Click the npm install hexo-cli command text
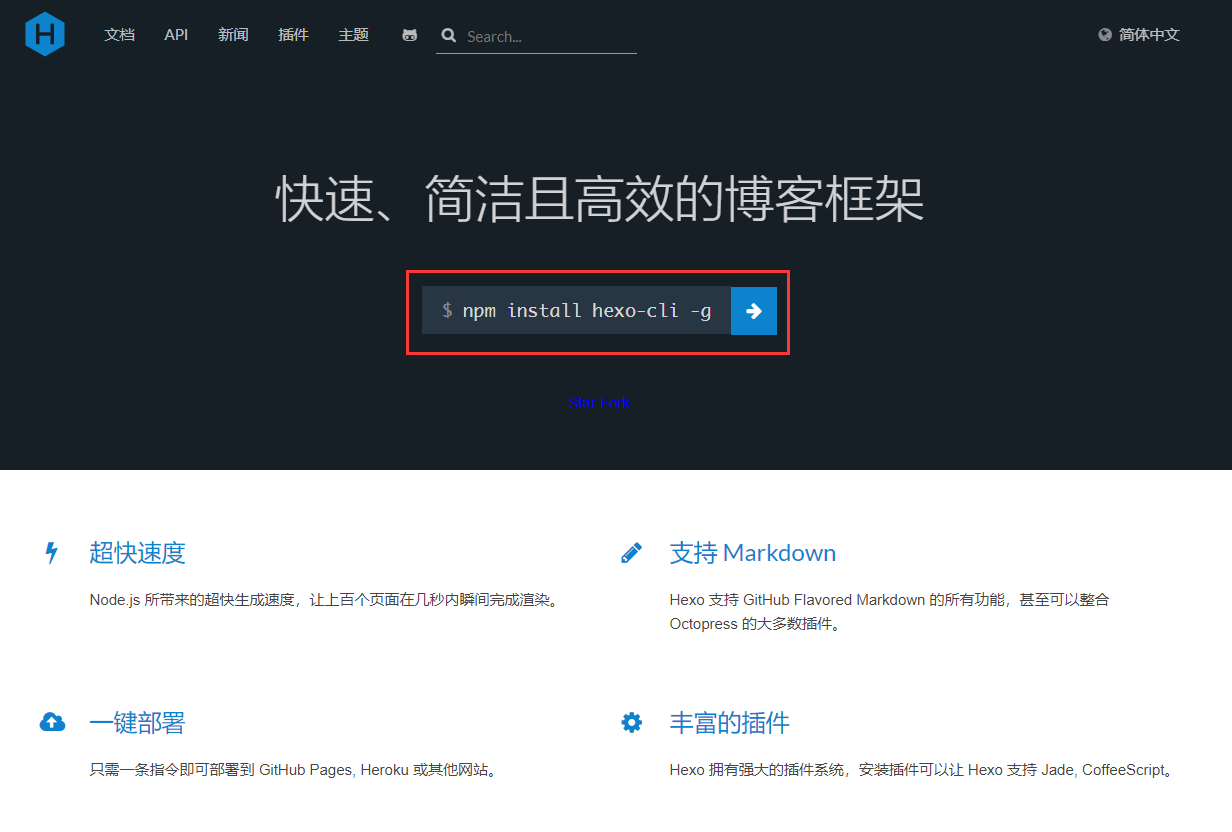 tap(587, 311)
